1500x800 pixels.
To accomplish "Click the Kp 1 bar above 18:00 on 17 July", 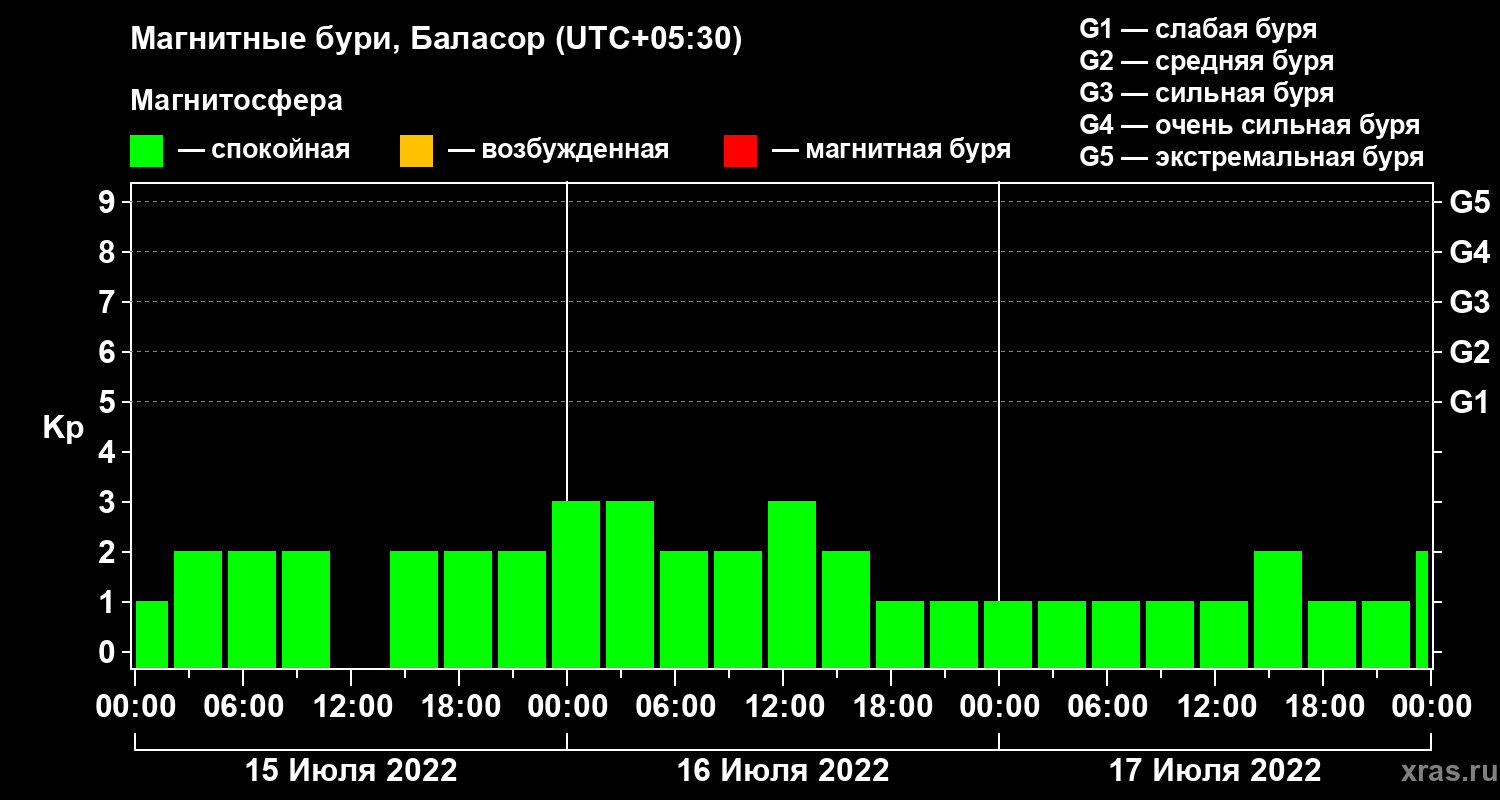I will click(x=1332, y=635).
